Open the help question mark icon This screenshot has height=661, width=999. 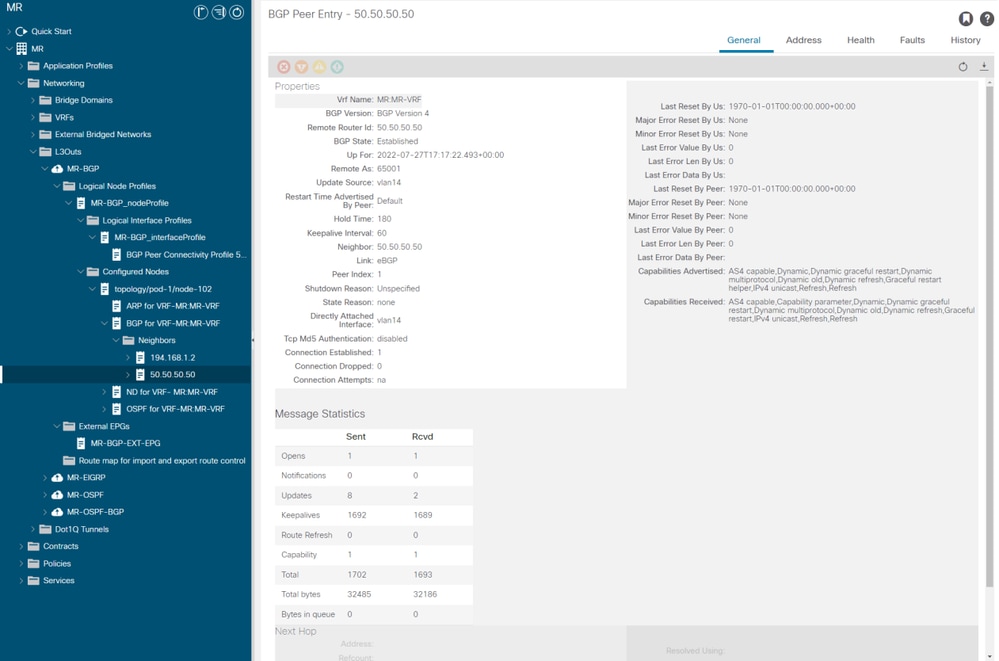(986, 19)
